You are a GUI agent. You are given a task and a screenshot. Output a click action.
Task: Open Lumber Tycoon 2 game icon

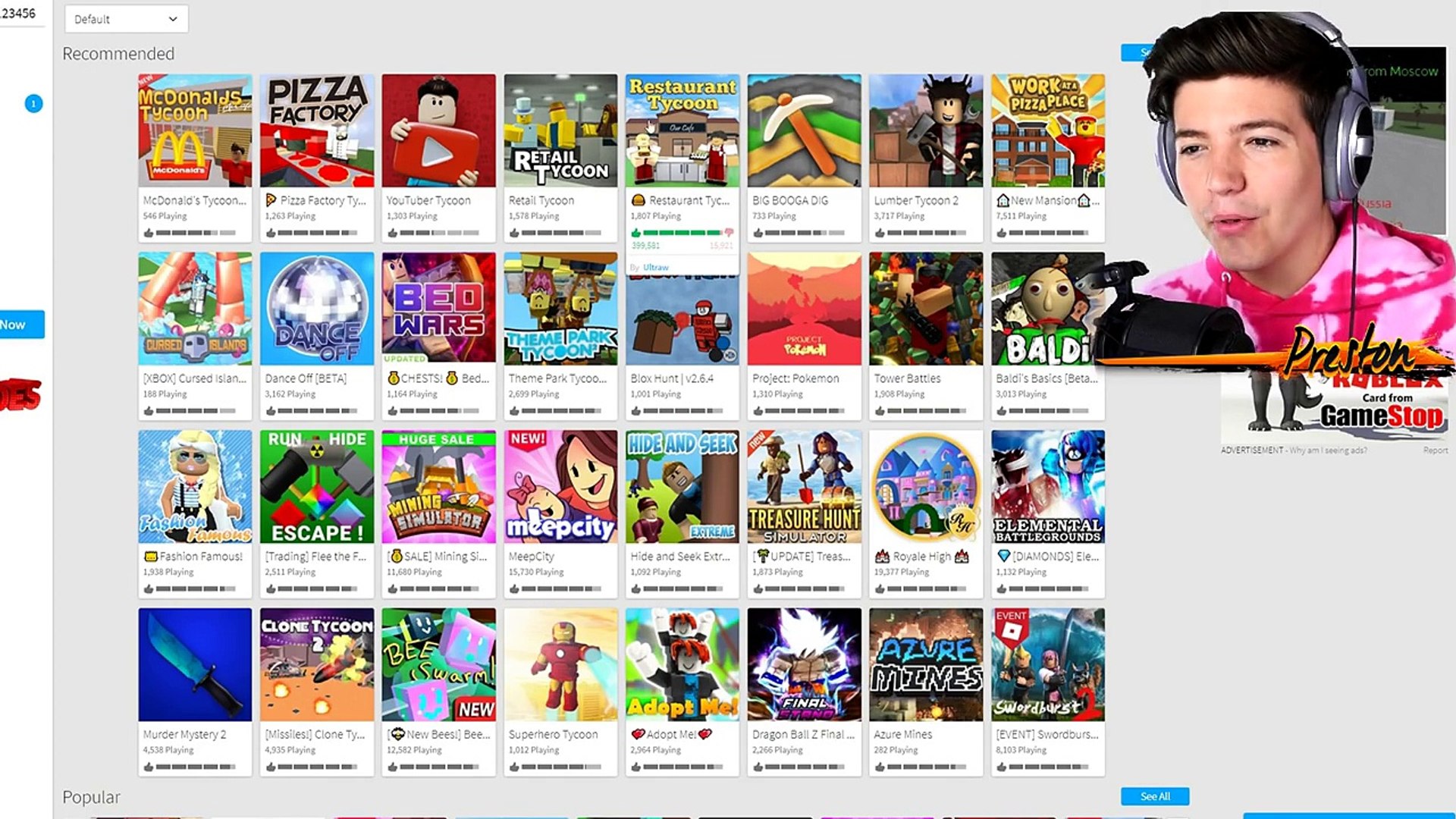926,130
